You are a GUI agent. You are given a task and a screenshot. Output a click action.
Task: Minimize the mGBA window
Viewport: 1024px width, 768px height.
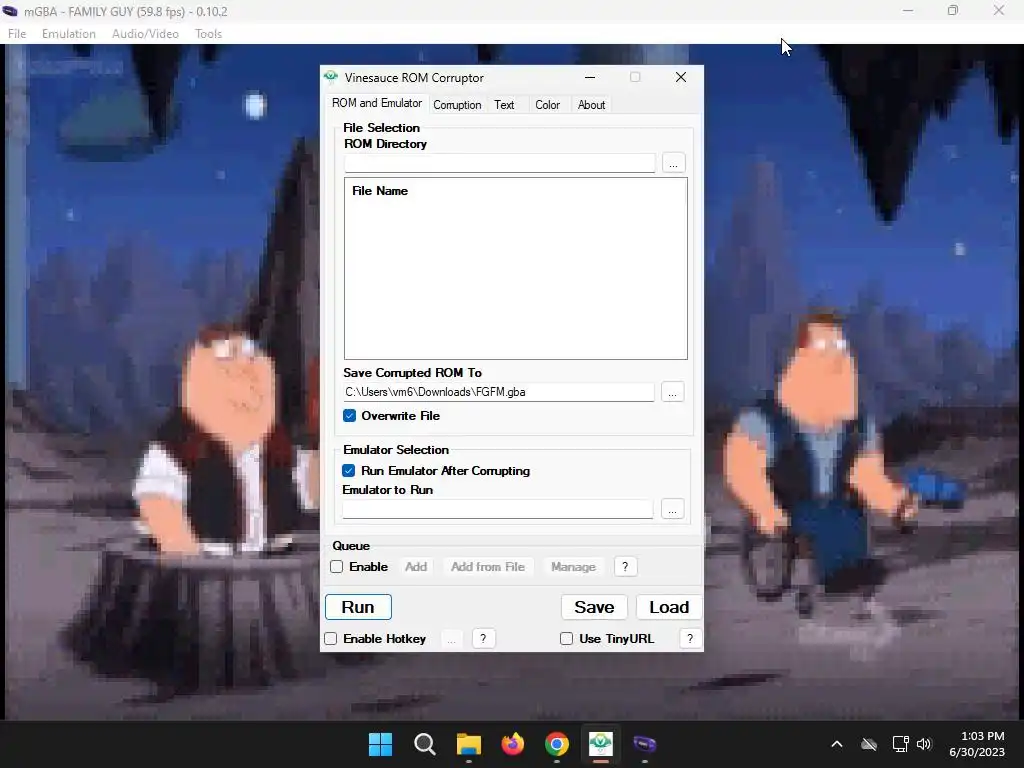point(908,10)
